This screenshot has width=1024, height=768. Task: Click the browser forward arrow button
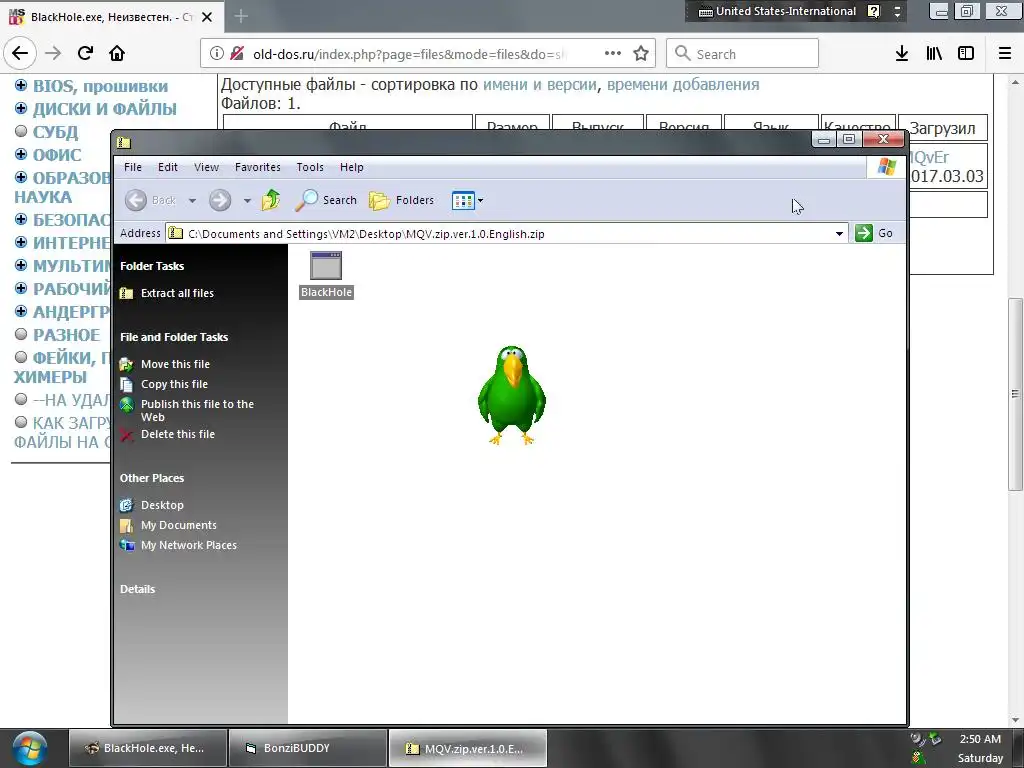(53, 54)
